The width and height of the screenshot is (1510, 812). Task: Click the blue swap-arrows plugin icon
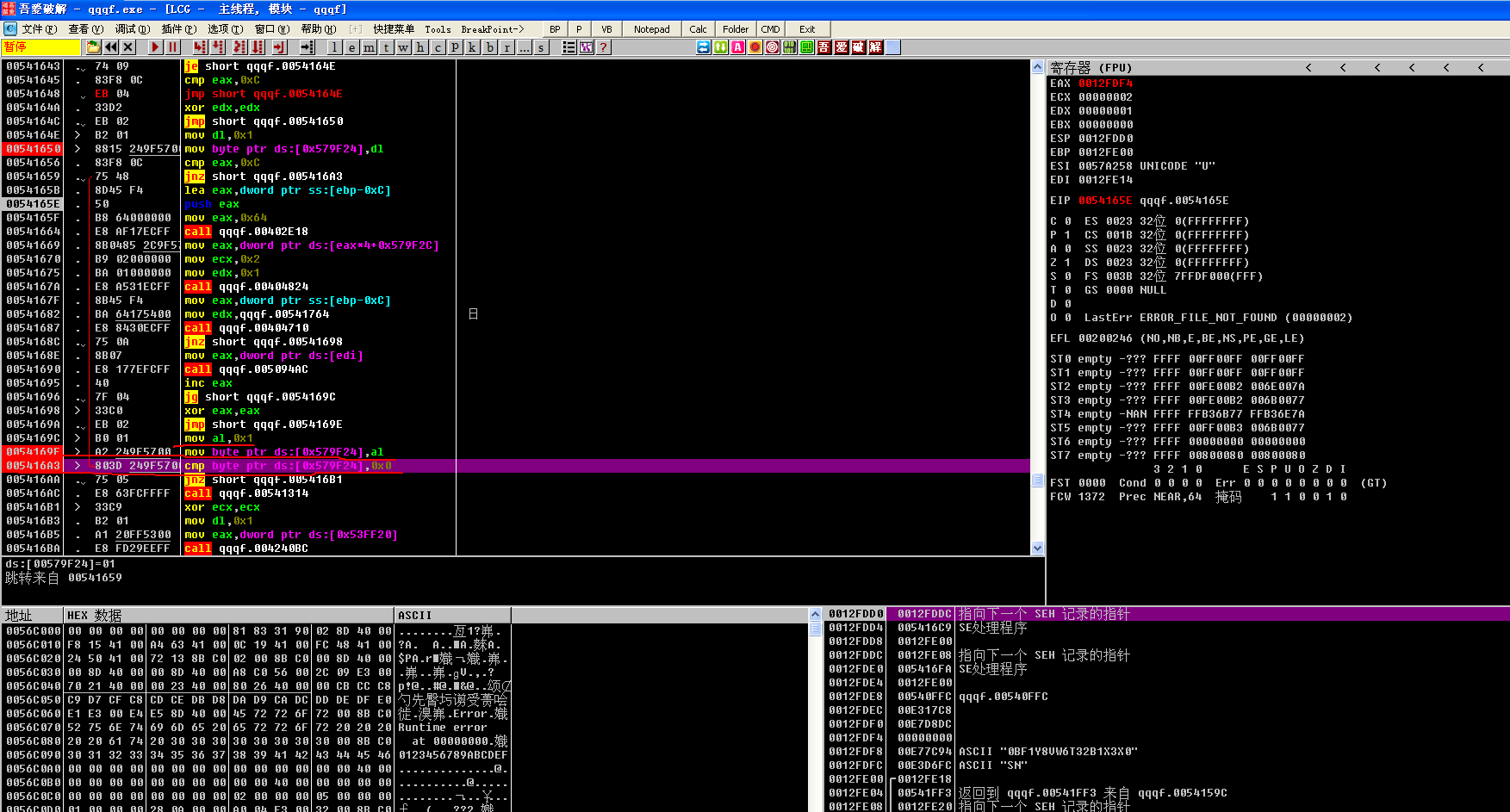click(704, 47)
